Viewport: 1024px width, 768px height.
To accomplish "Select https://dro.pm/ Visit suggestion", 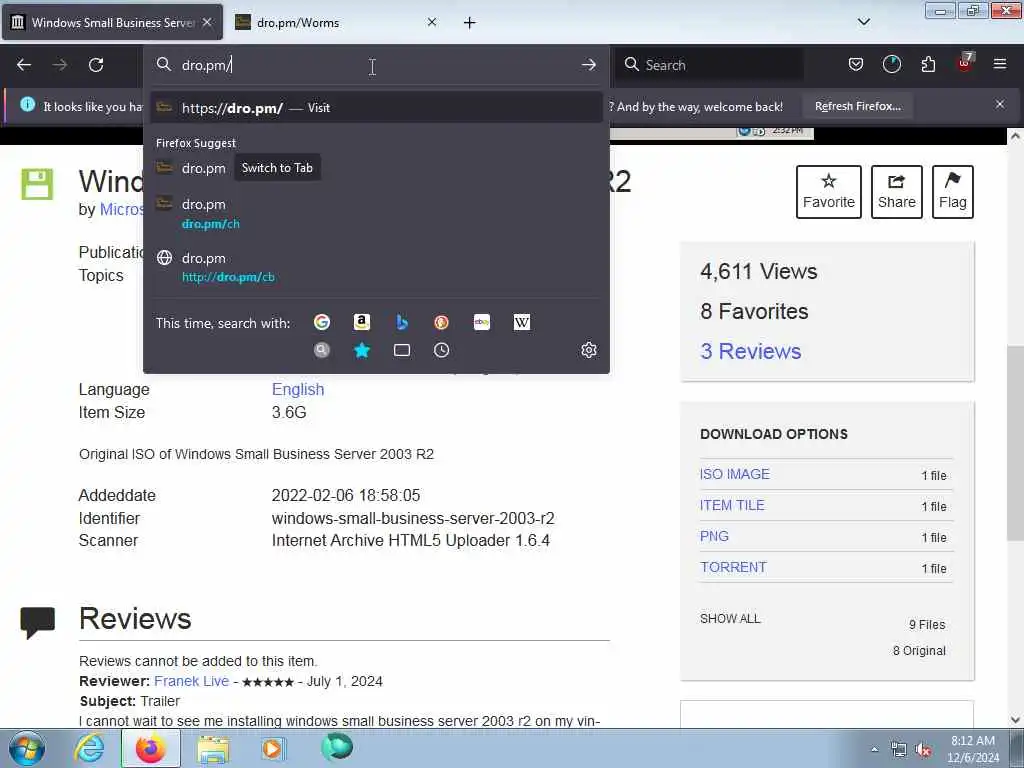I will (x=376, y=108).
